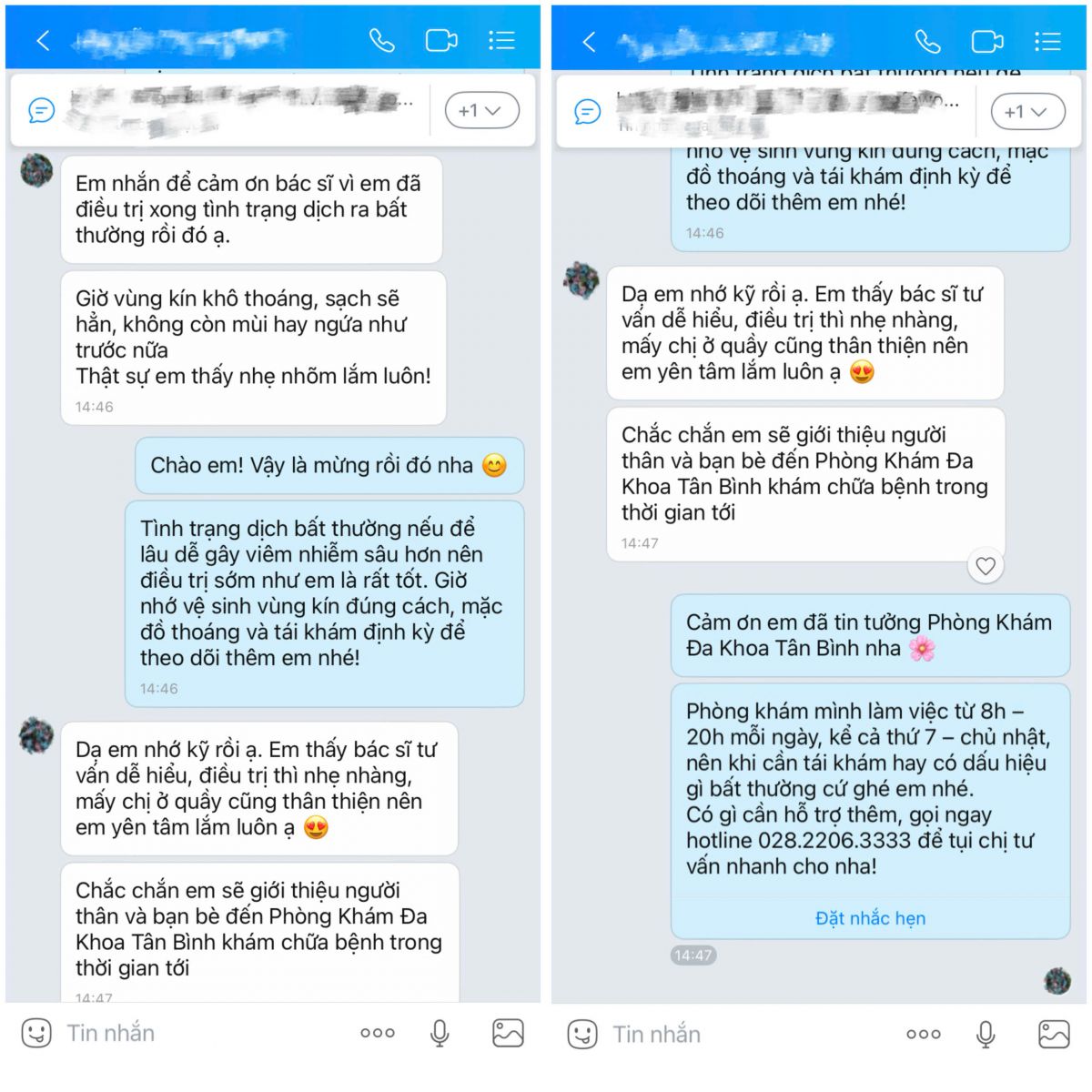Open chat options menu in left header
The width and height of the screenshot is (1092, 1092).
501,40
